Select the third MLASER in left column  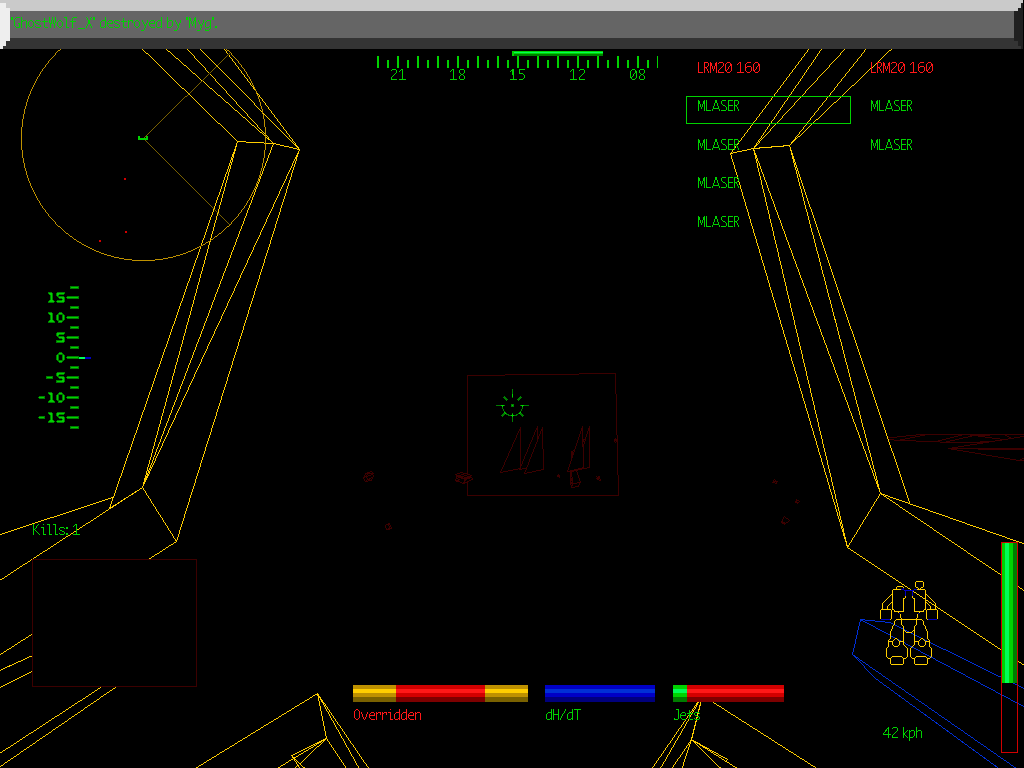click(x=718, y=183)
